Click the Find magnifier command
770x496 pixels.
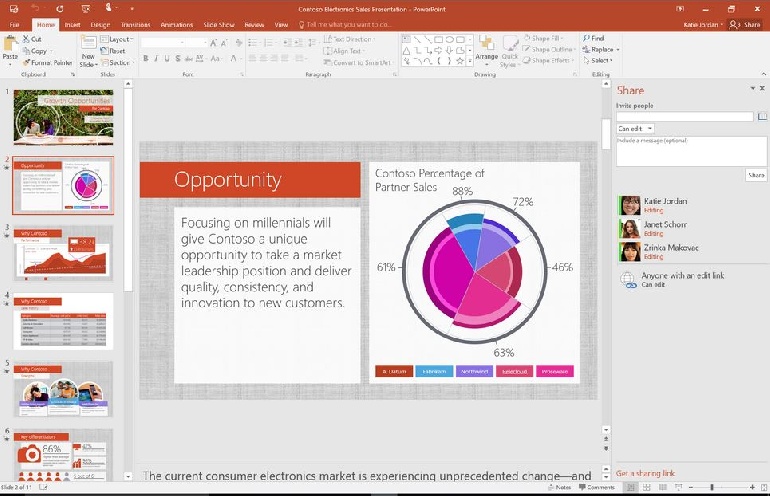[x=593, y=38]
